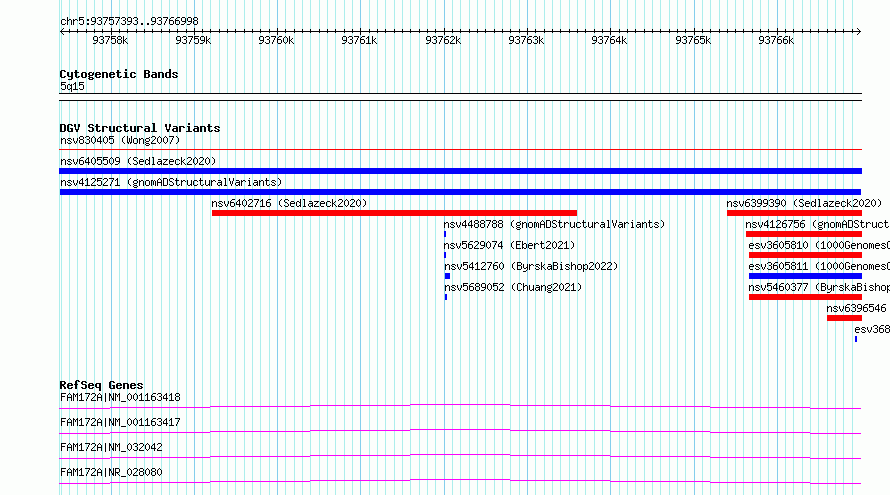Click the 93763k ruler tick label
This screenshot has height=495, width=890.
pos(526,40)
